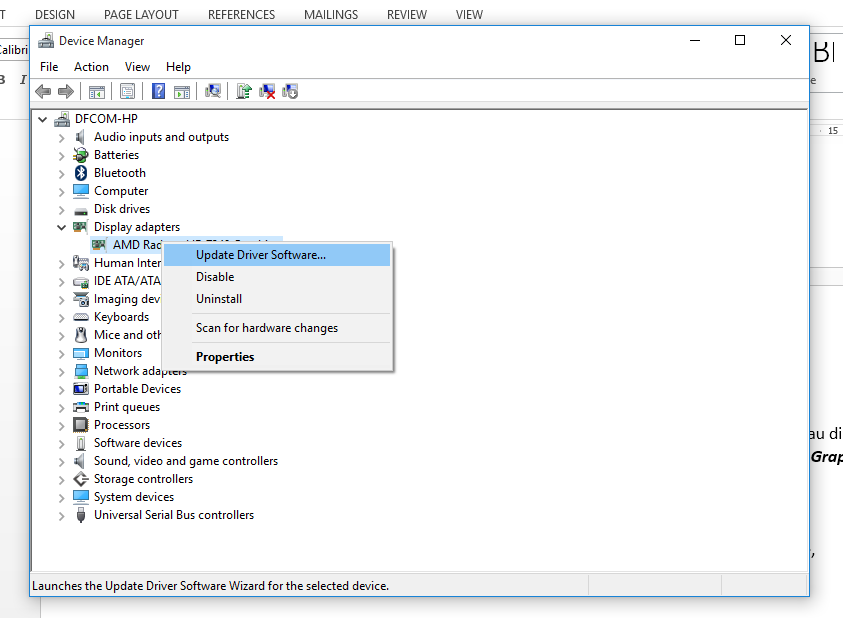
Task: Click the Uninstall device toolbar icon
Action: 267,91
